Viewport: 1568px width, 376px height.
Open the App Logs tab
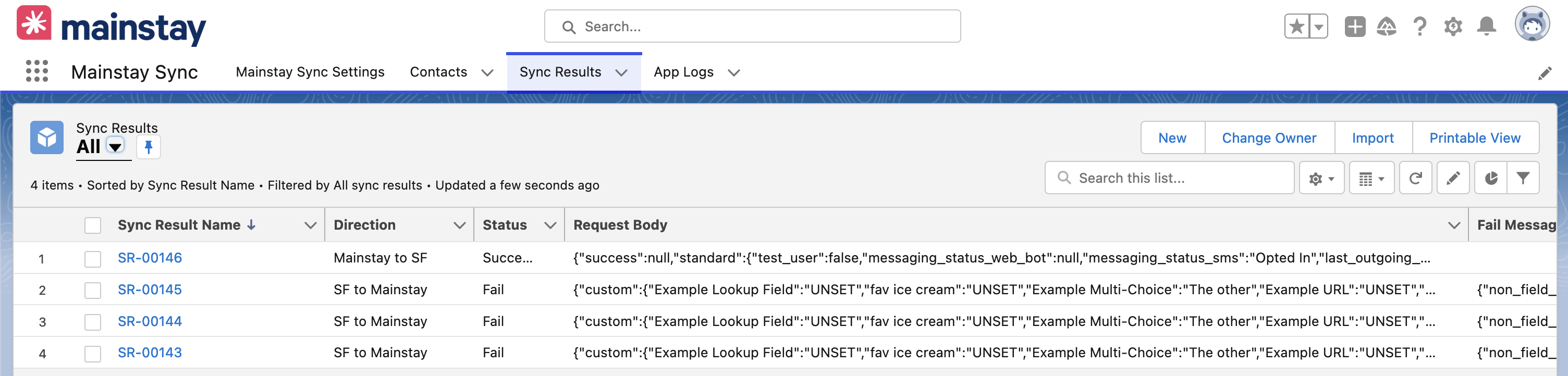[683, 72]
